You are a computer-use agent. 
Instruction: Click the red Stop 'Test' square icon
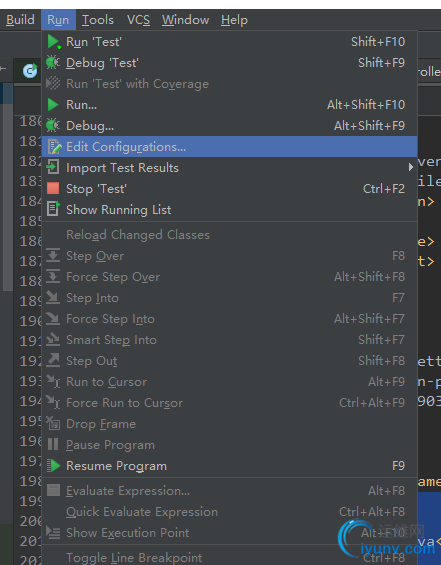pos(53,188)
